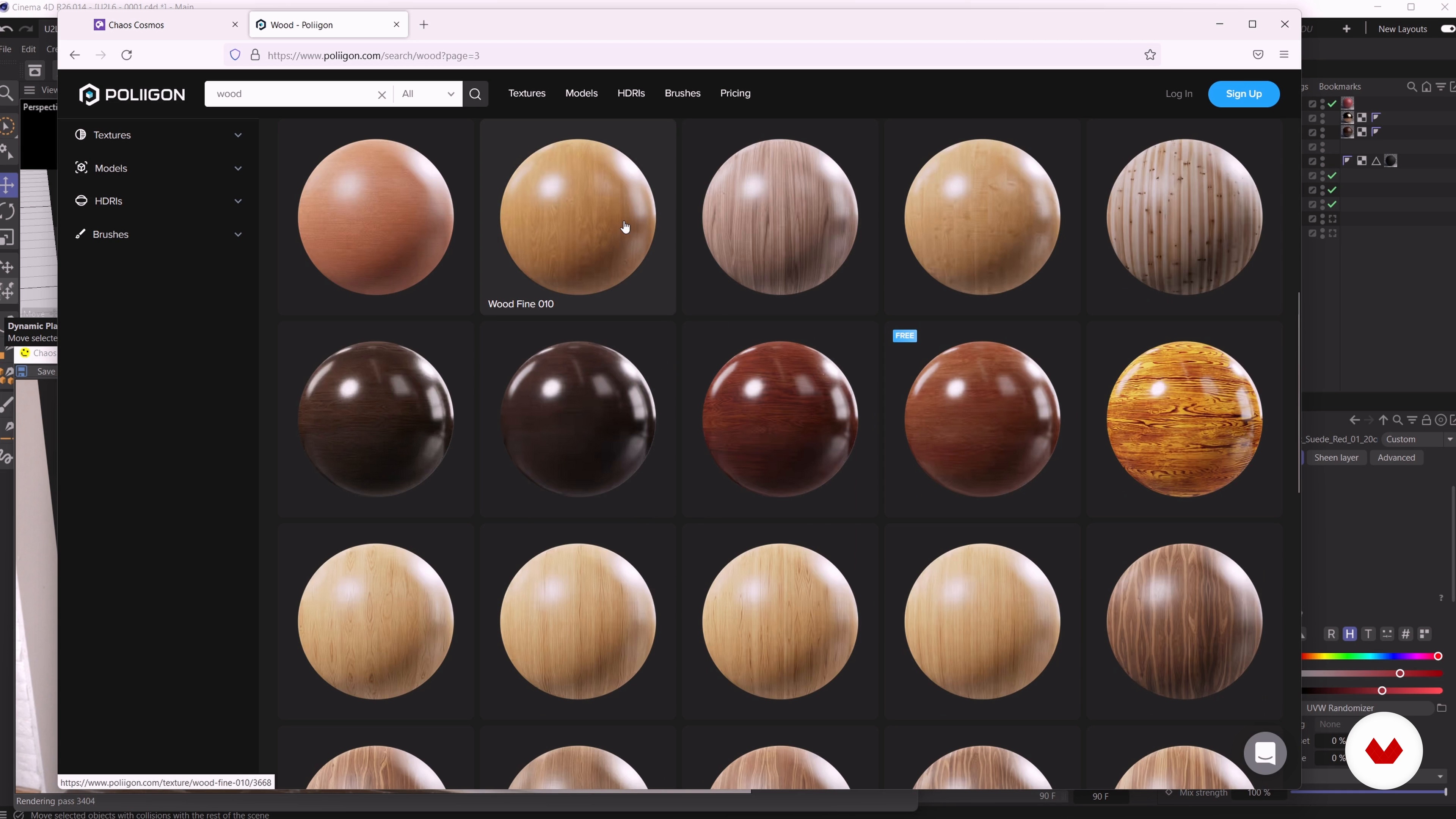
Task: Click the Poliigon search magnifier button
Action: 475,94
